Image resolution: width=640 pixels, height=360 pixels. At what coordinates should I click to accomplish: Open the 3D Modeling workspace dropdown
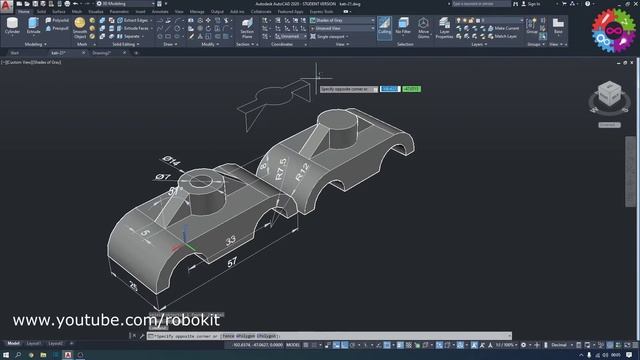click(126, 4)
